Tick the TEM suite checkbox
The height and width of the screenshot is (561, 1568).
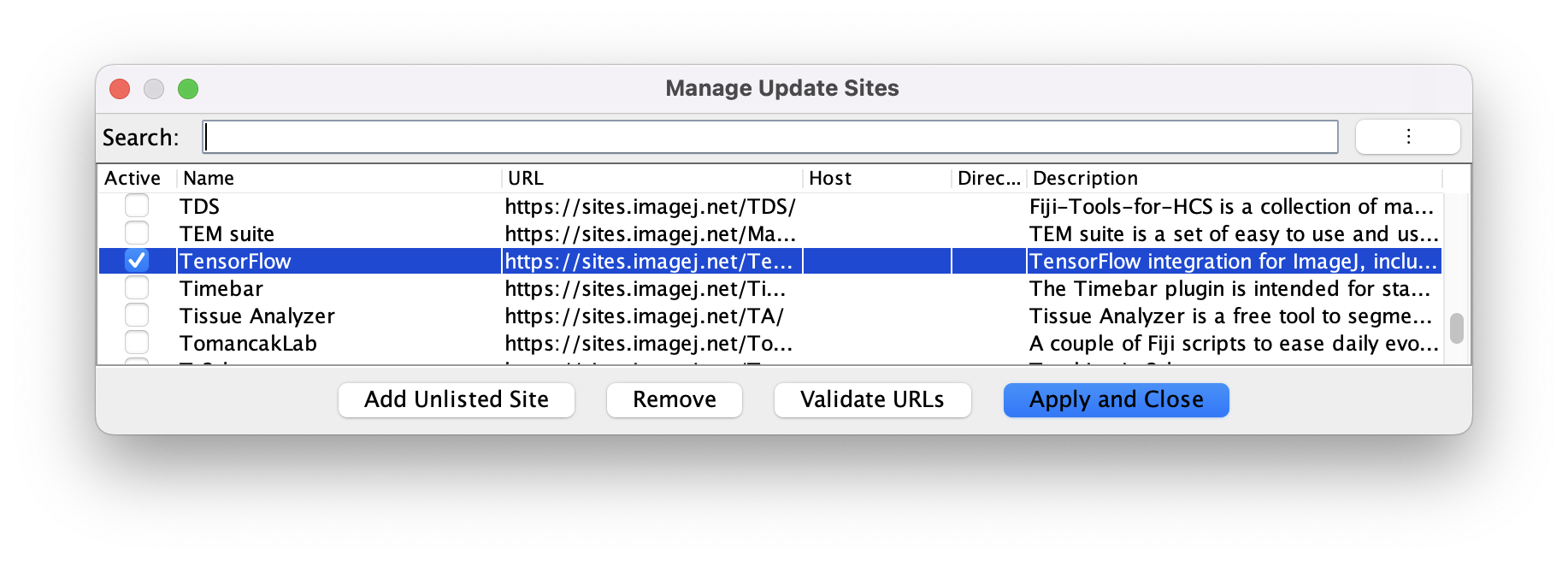(x=137, y=233)
